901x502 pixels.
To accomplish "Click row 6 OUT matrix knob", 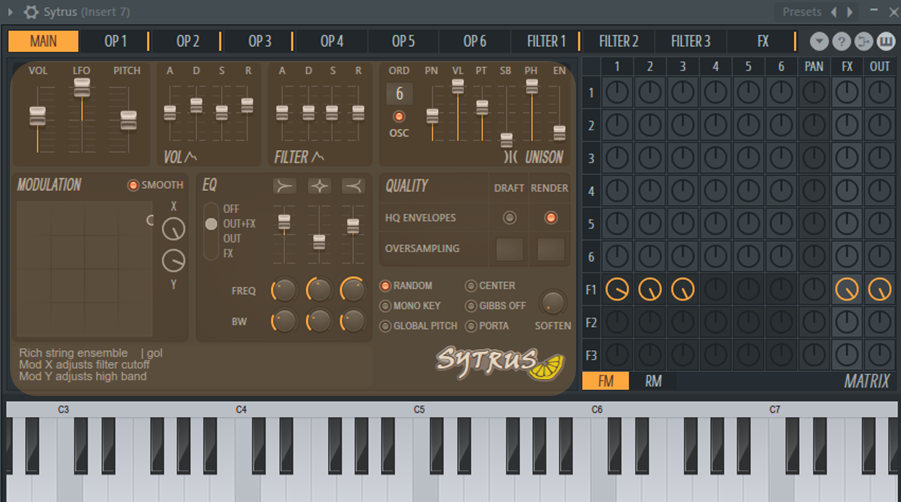I will point(880,257).
